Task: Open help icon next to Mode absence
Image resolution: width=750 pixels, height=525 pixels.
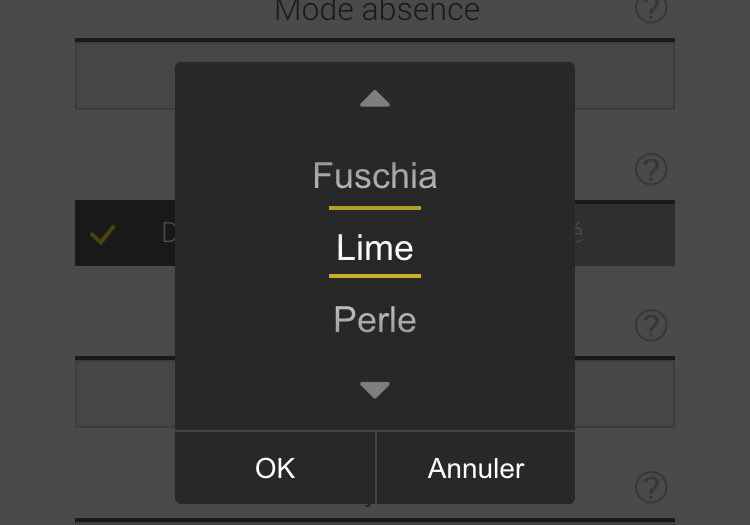Action: [x=651, y=10]
